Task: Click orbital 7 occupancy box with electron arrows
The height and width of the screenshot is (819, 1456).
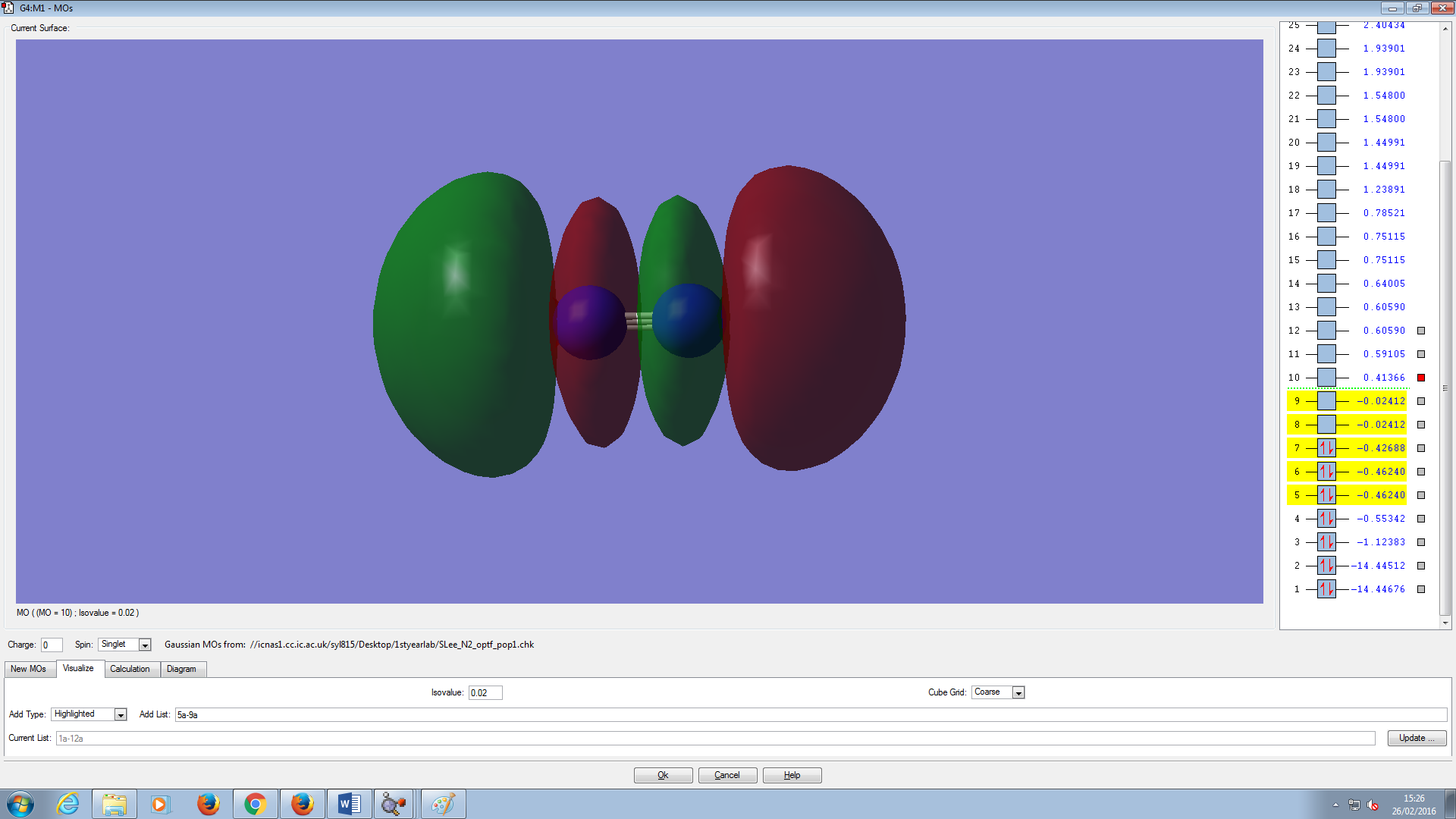Action: click(1326, 448)
